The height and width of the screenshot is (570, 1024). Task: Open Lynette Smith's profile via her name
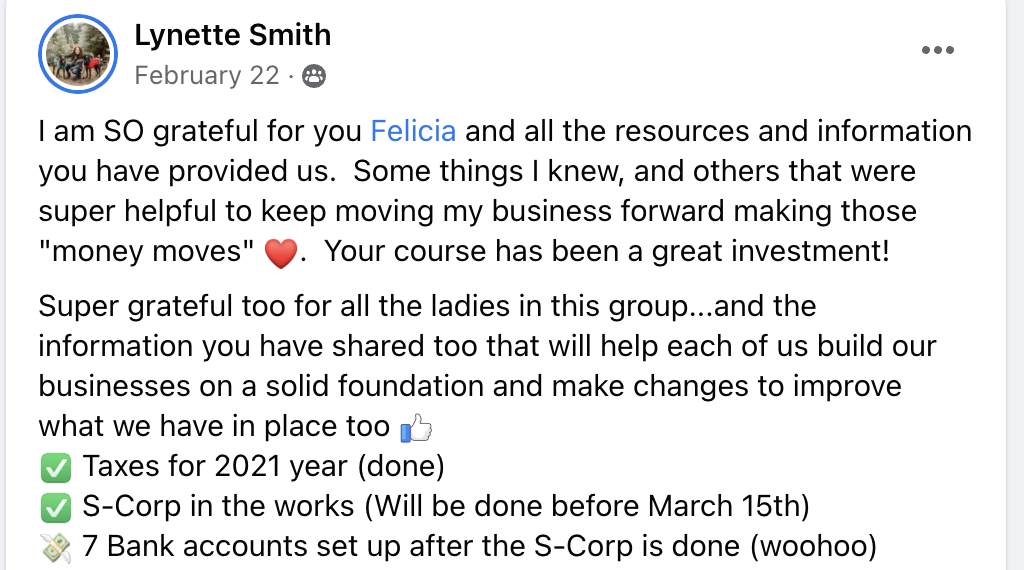pyautogui.click(x=232, y=36)
